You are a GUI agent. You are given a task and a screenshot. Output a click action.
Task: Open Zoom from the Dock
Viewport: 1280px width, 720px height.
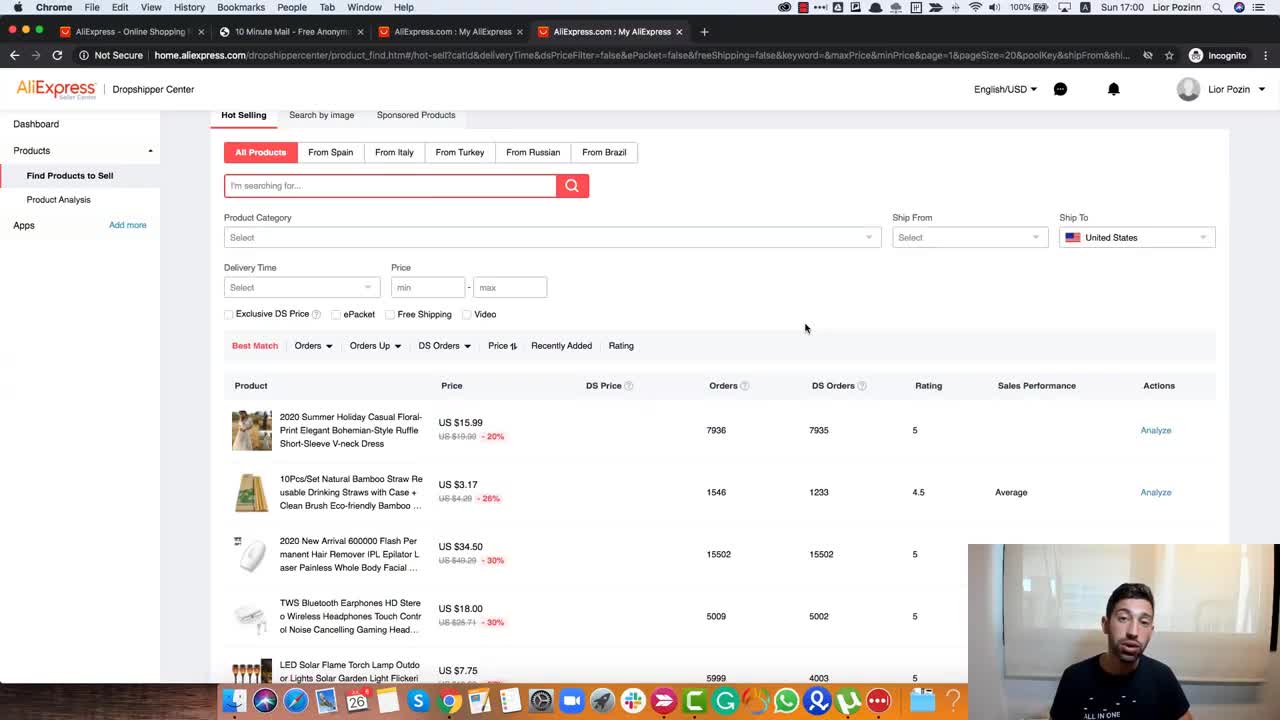pyautogui.click(x=571, y=701)
